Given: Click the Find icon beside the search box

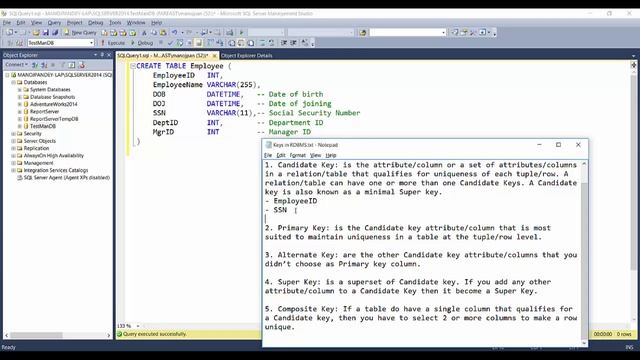Looking at the screenshot, I should point(363,32).
